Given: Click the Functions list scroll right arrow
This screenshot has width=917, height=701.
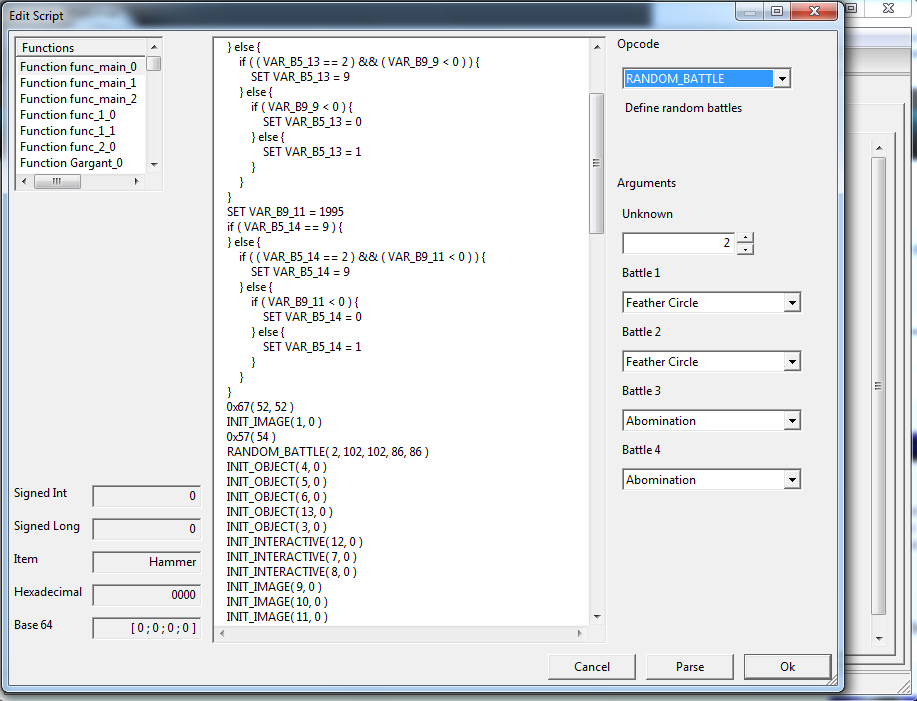Looking at the screenshot, I should coord(136,181).
